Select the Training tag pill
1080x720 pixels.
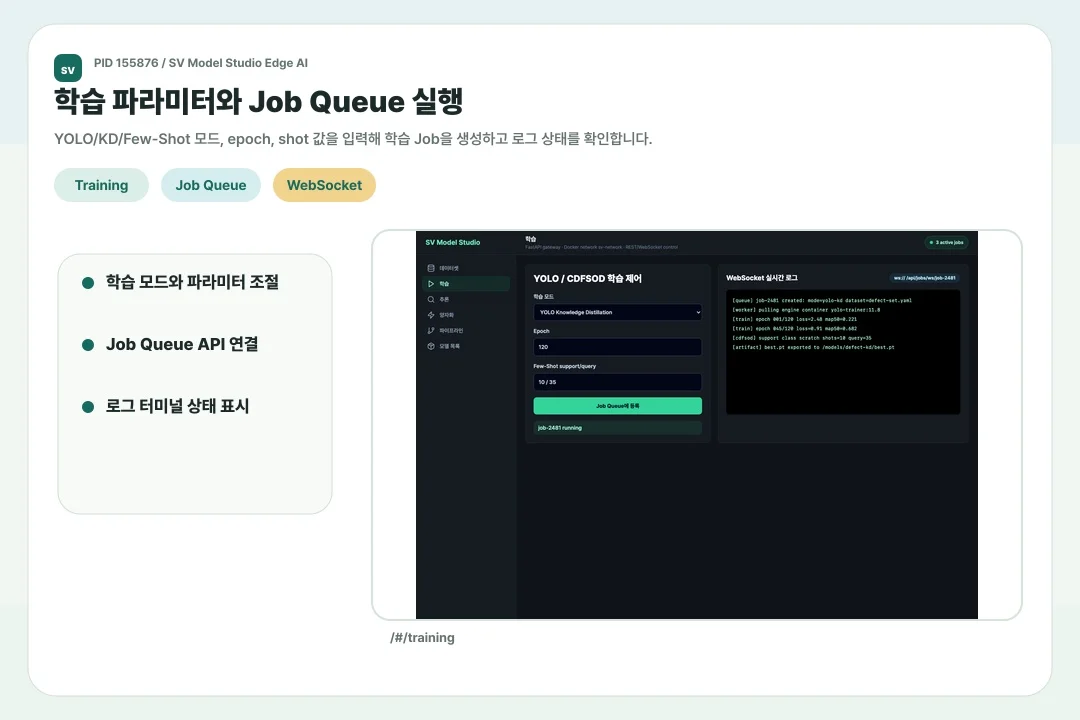point(101,185)
